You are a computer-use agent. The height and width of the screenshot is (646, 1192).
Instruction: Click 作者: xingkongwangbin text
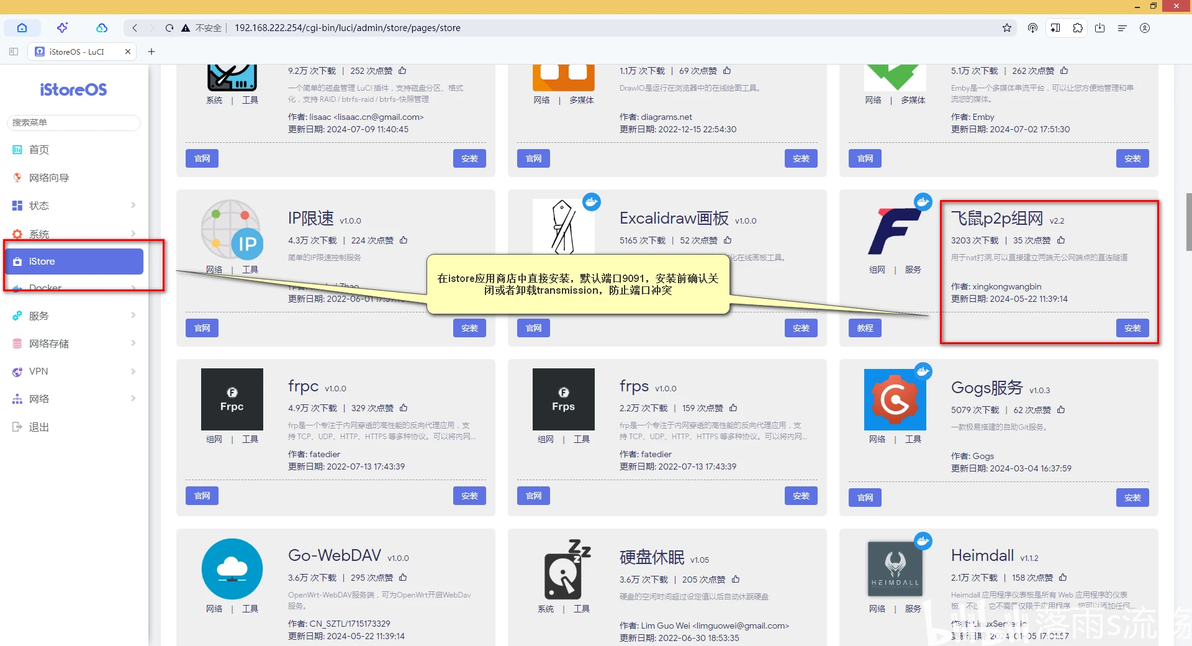996,287
